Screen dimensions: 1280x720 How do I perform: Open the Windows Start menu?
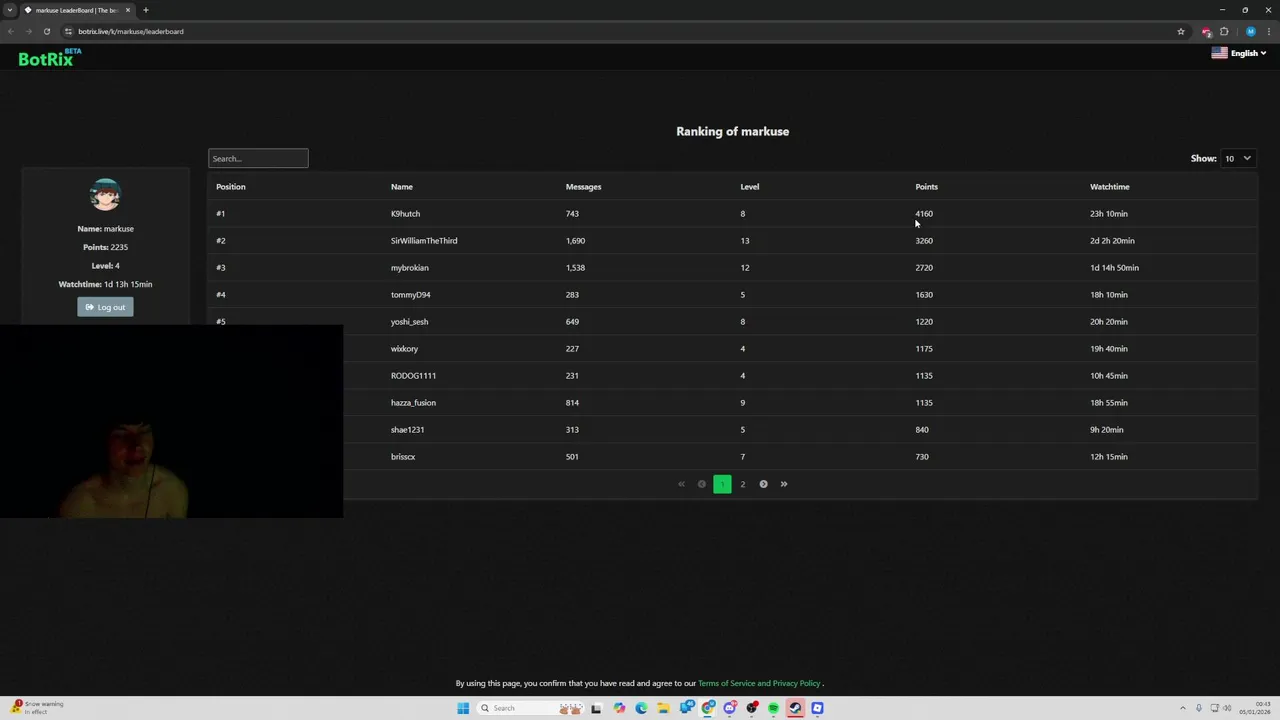click(x=463, y=708)
